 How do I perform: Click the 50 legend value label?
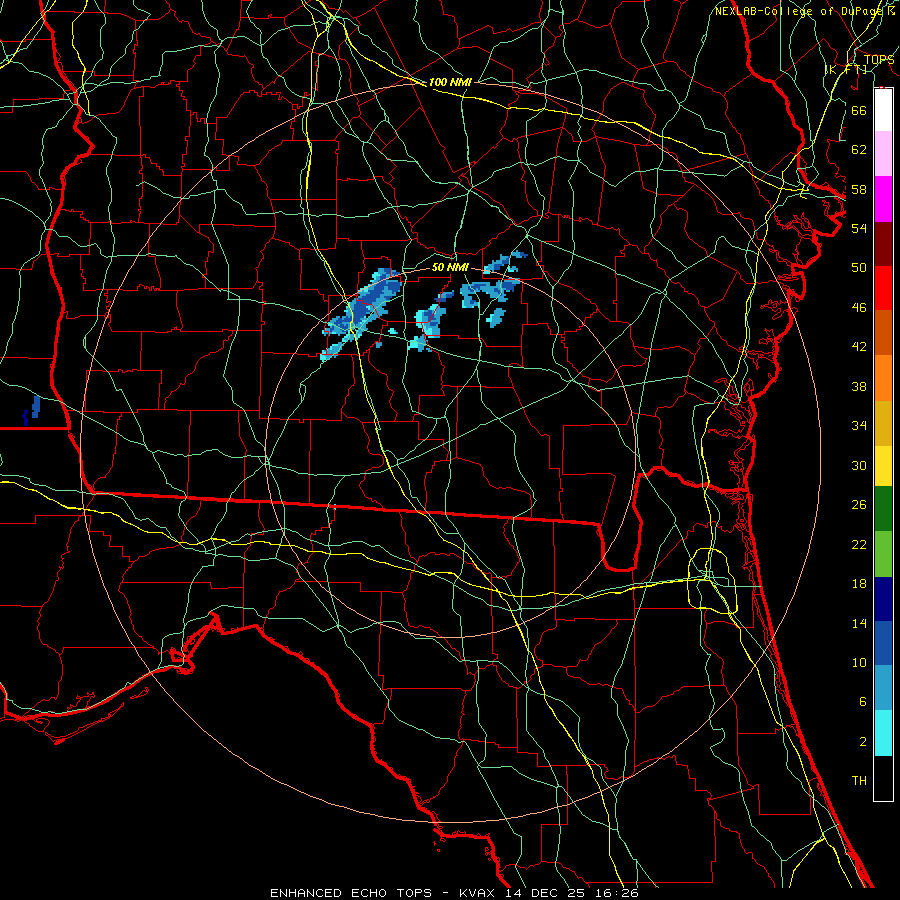[859, 268]
